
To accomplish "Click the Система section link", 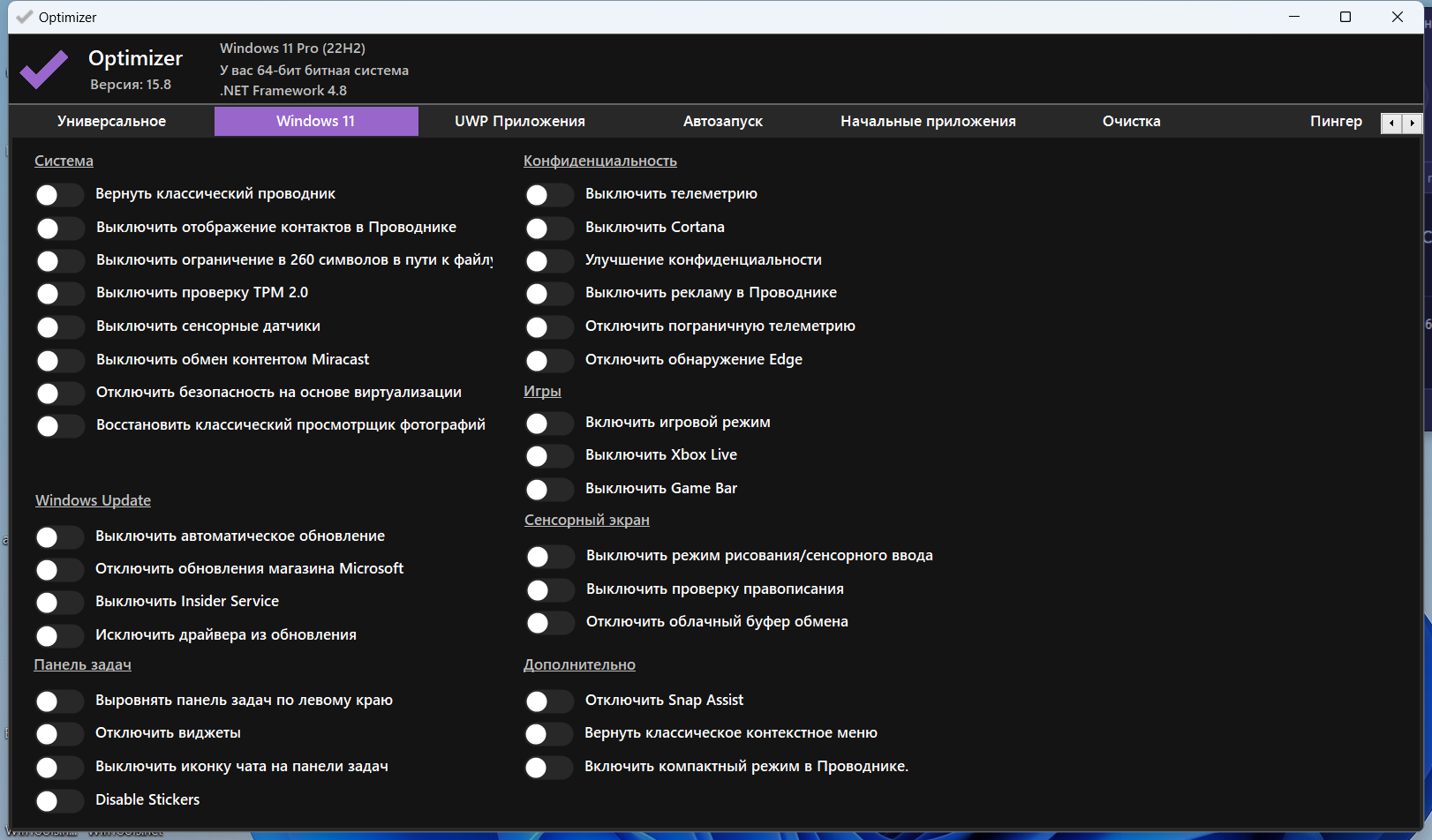I will click(x=64, y=161).
